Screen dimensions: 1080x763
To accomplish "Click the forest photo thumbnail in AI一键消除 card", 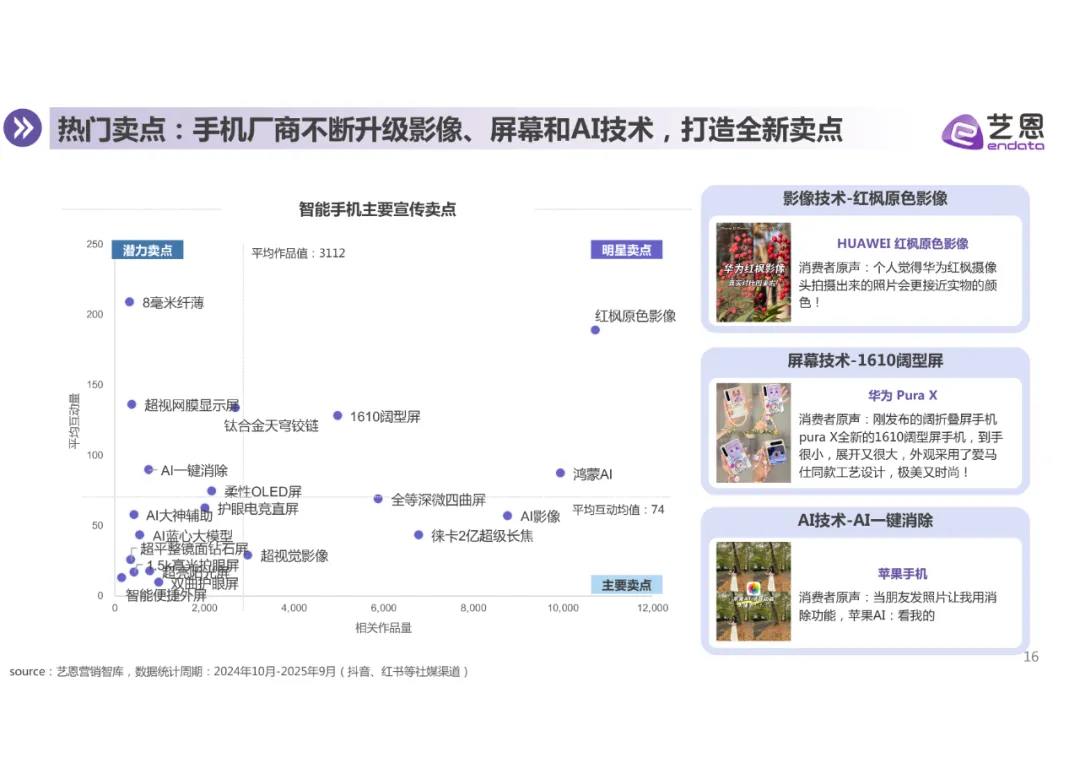I will coord(754,592).
